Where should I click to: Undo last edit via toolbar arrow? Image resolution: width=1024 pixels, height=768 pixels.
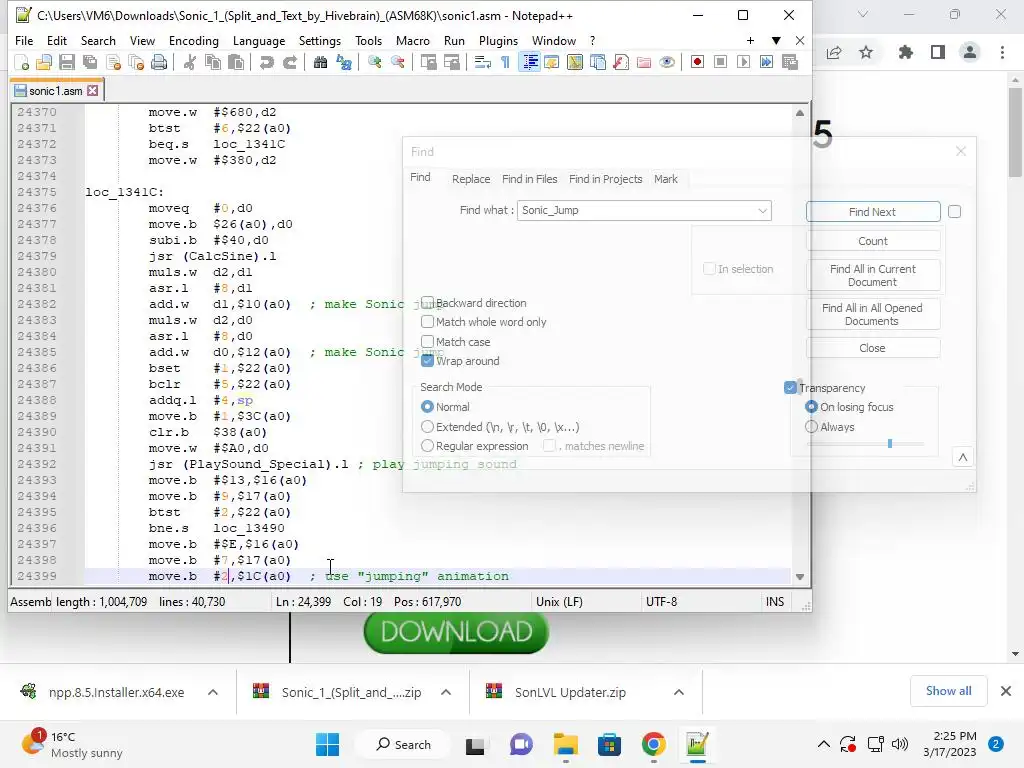tap(266, 62)
